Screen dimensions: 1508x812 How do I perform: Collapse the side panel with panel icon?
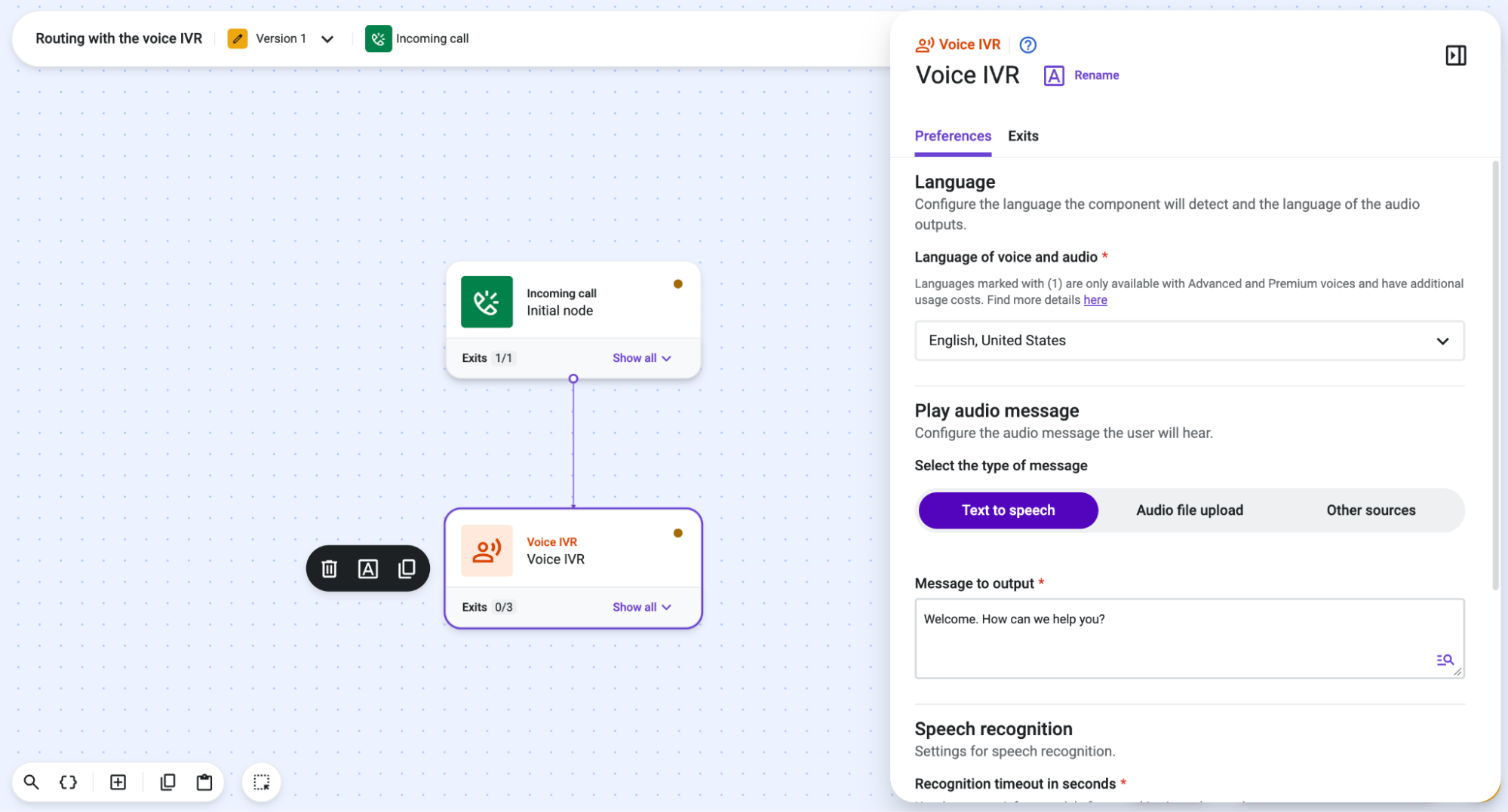pyautogui.click(x=1455, y=55)
